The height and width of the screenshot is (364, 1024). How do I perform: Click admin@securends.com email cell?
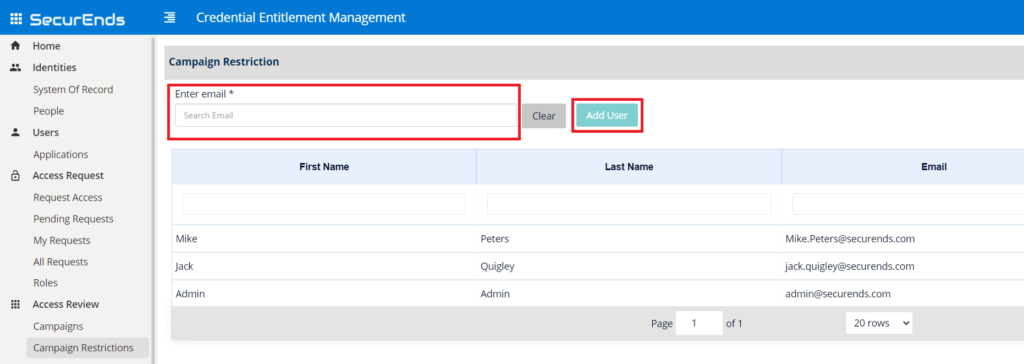pos(903,294)
